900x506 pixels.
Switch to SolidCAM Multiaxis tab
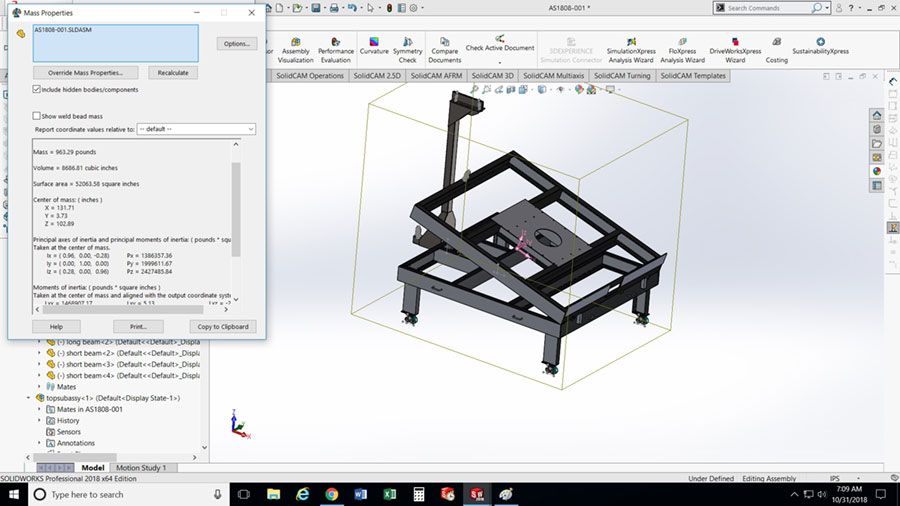[x=553, y=76]
